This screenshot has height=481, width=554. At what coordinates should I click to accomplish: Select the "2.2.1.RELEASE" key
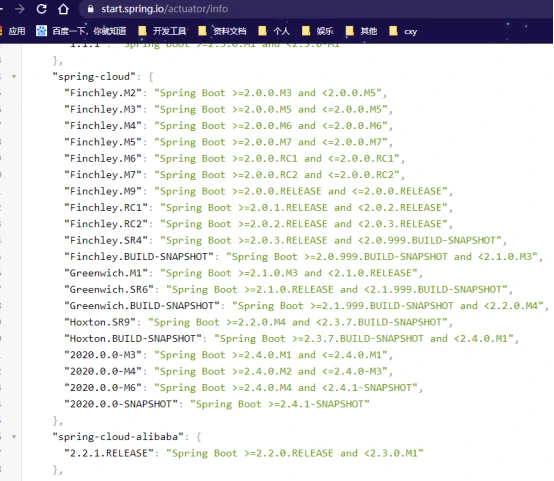tap(109, 453)
